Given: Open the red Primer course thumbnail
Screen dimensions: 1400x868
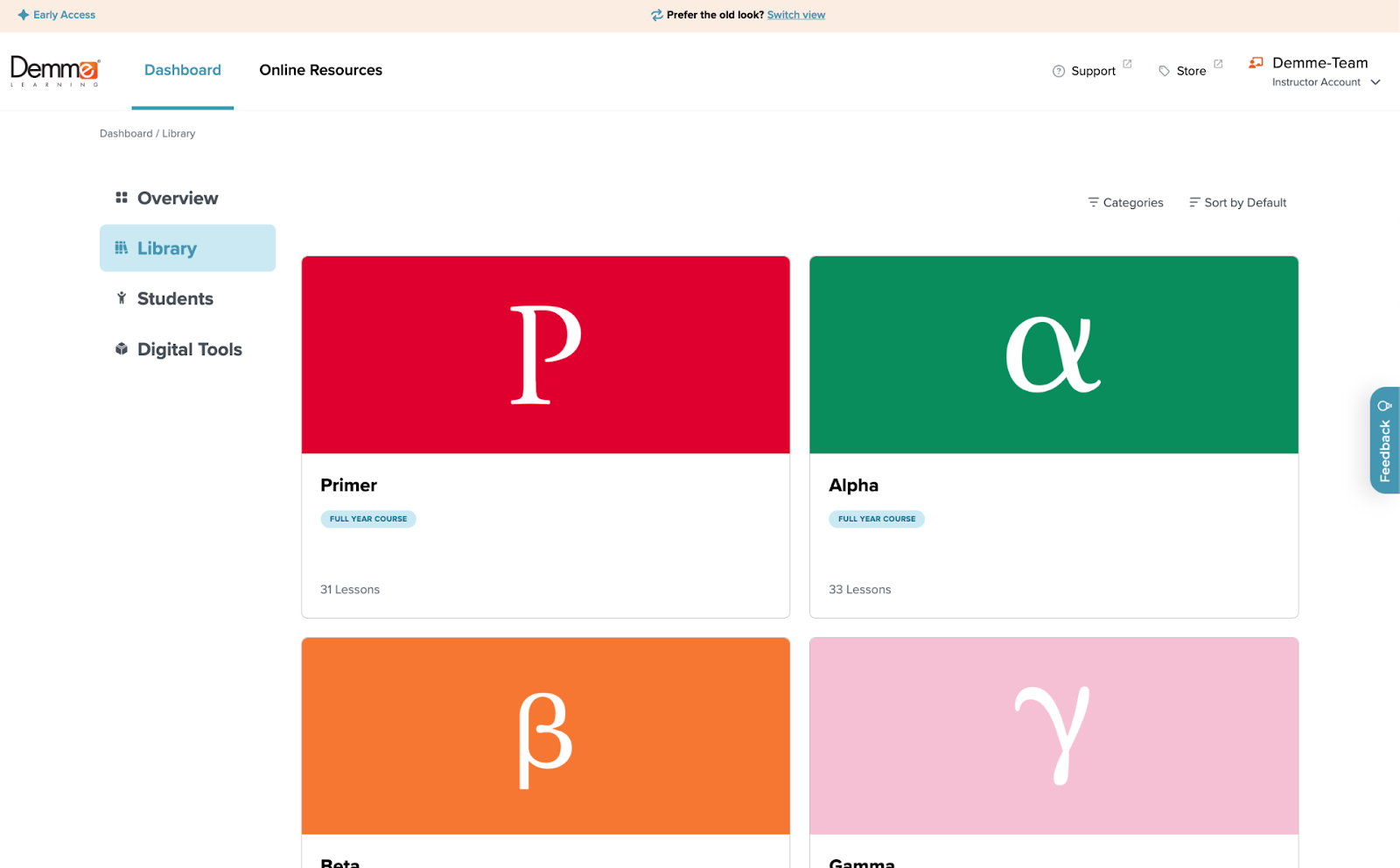Looking at the screenshot, I should [546, 354].
